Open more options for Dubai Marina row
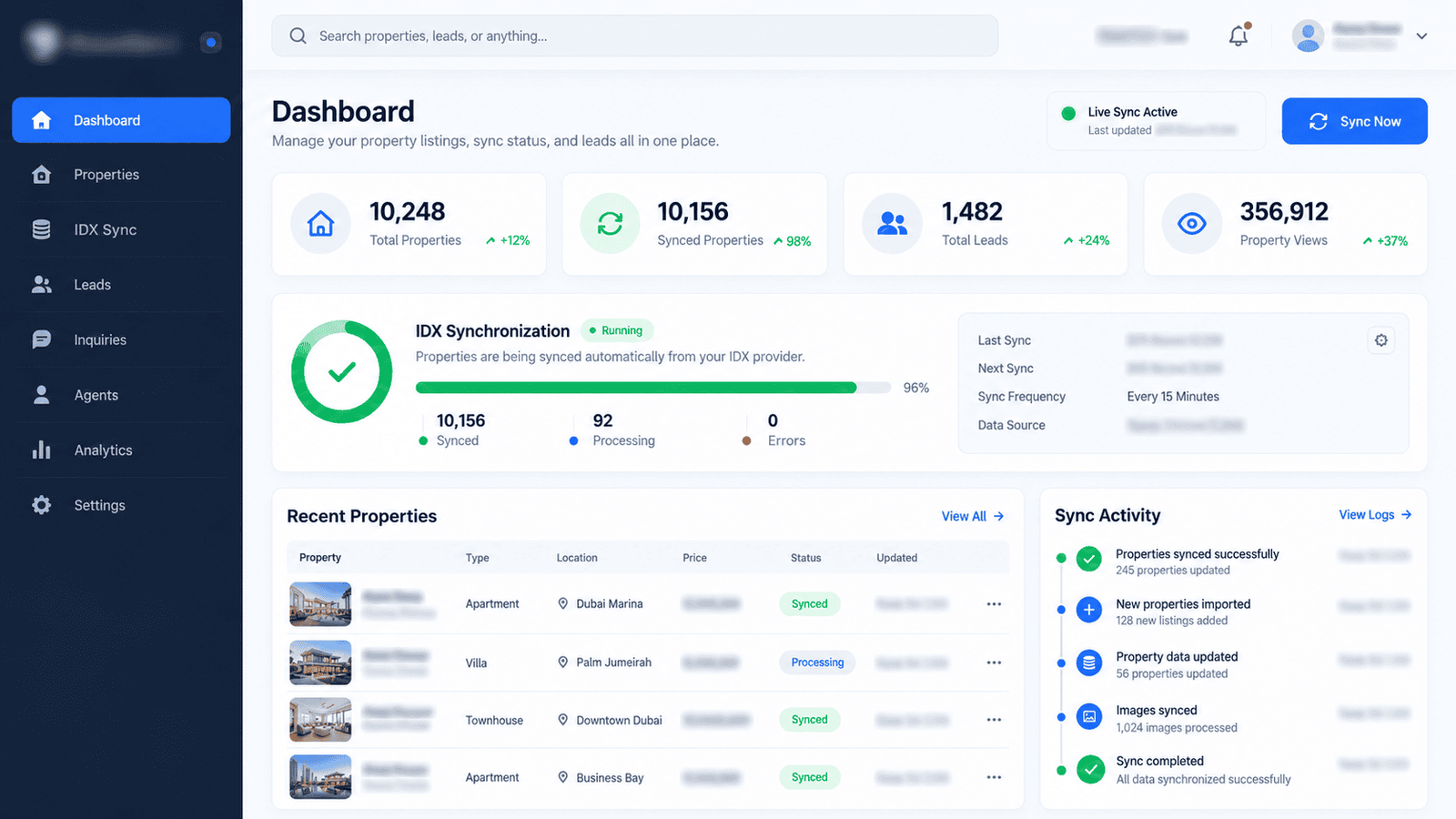The width and height of the screenshot is (1456, 819). (x=994, y=604)
